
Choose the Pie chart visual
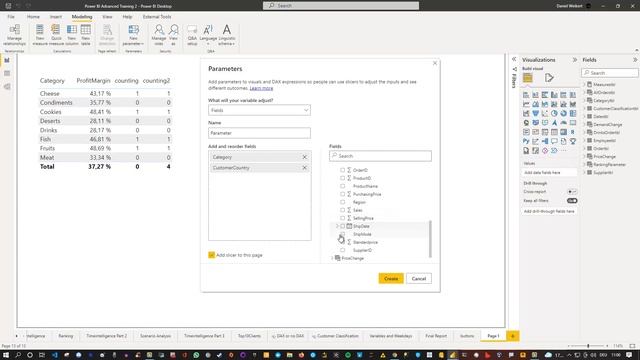(x=554, y=113)
